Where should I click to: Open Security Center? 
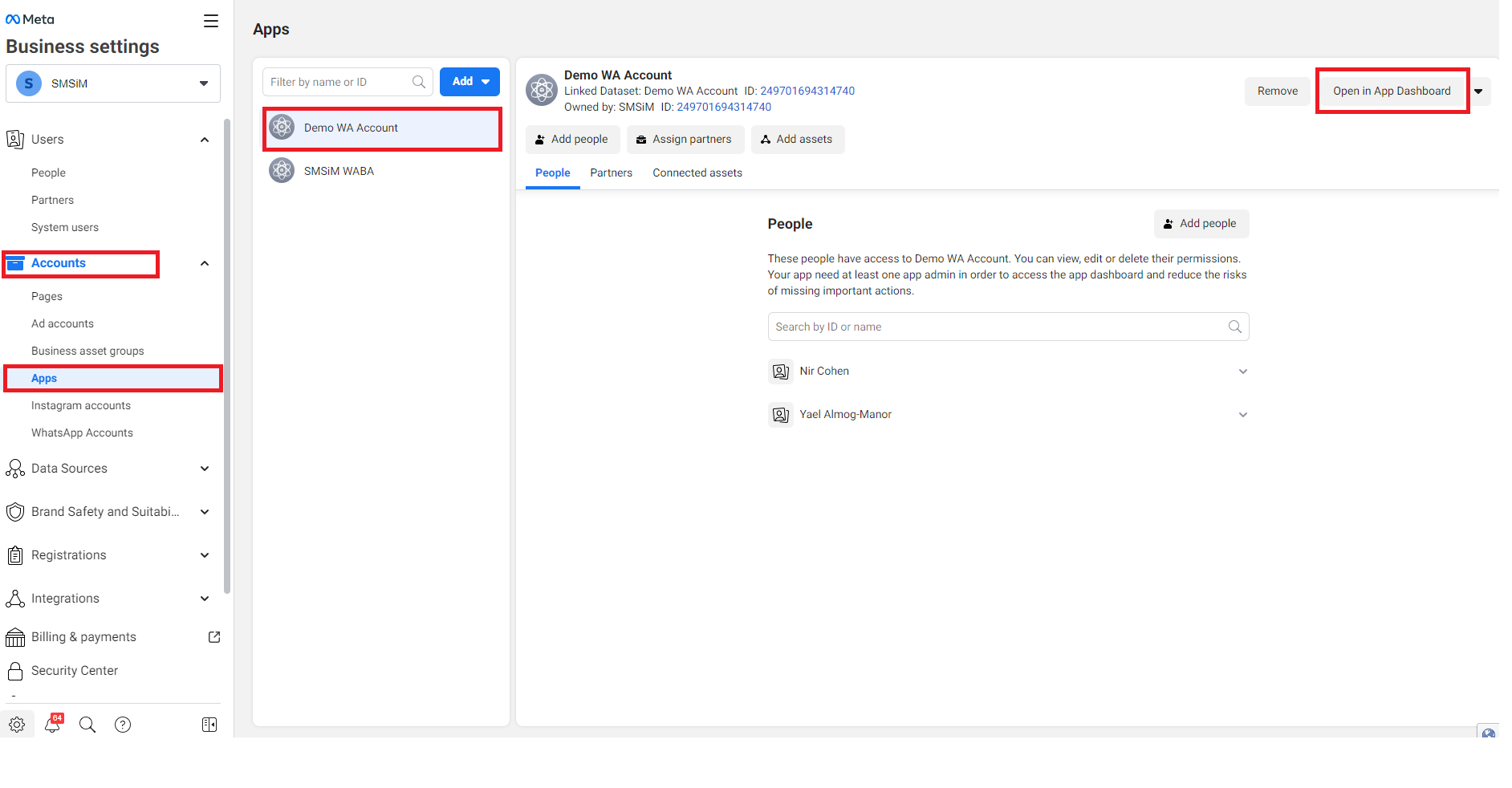[x=74, y=671]
